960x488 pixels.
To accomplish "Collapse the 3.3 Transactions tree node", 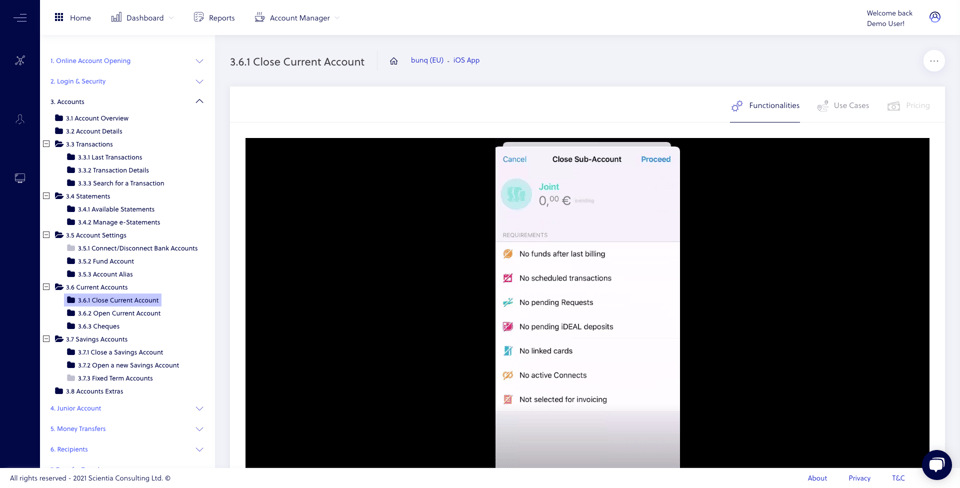I will (x=46, y=145).
